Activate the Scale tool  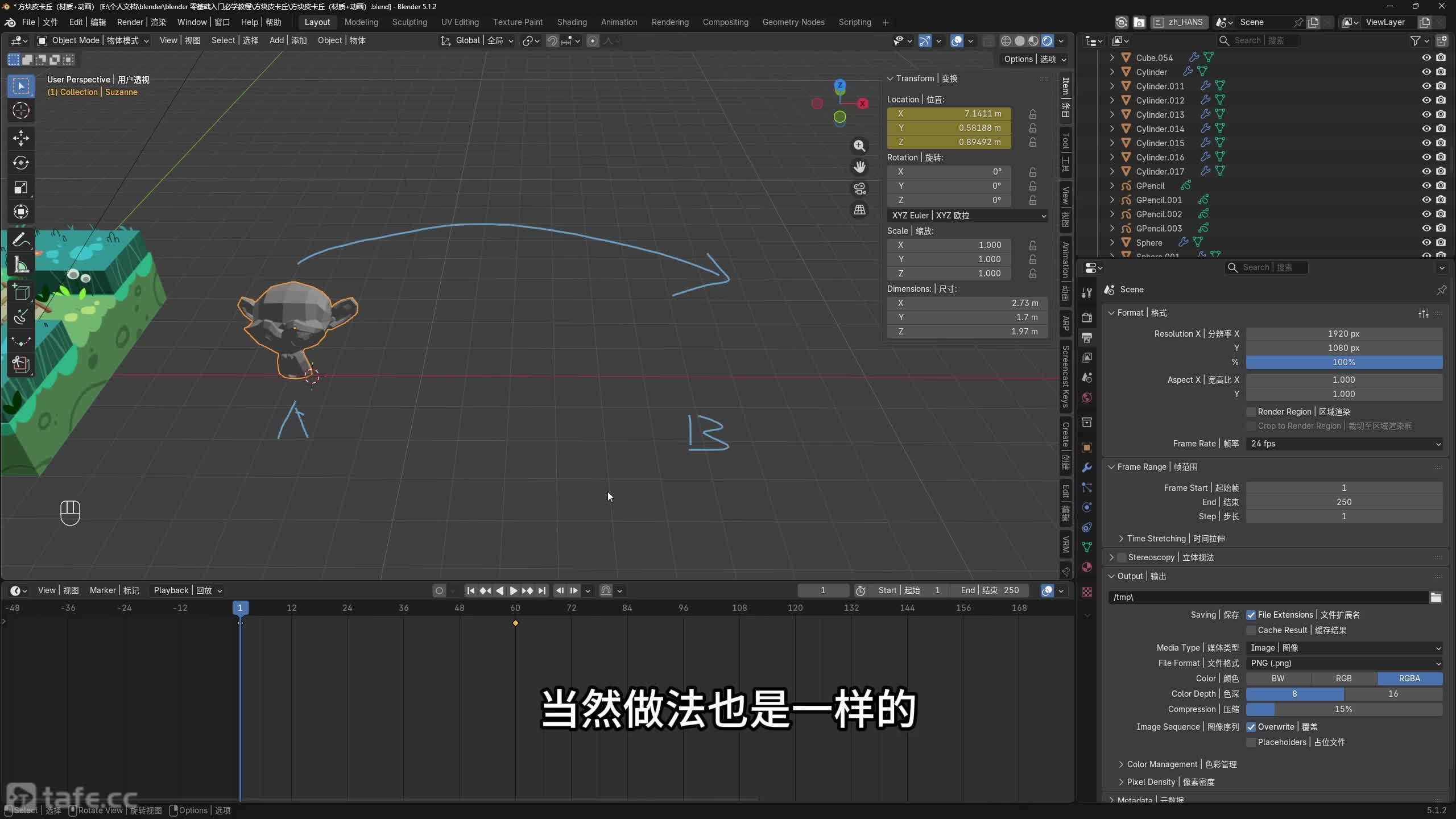pyautogui.click(x=21, y=187)
